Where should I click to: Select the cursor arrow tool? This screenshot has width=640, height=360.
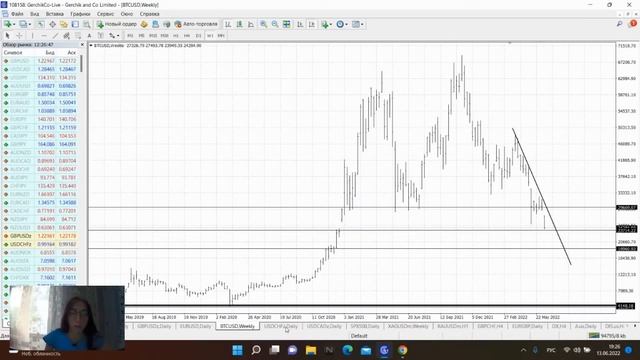coord(7,36)
